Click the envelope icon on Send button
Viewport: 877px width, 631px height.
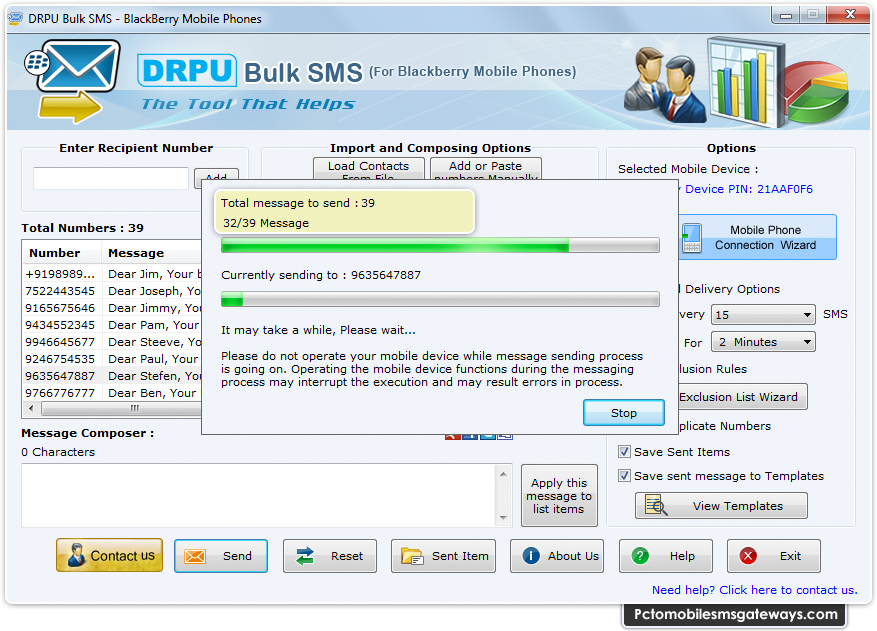click(195, 557)
